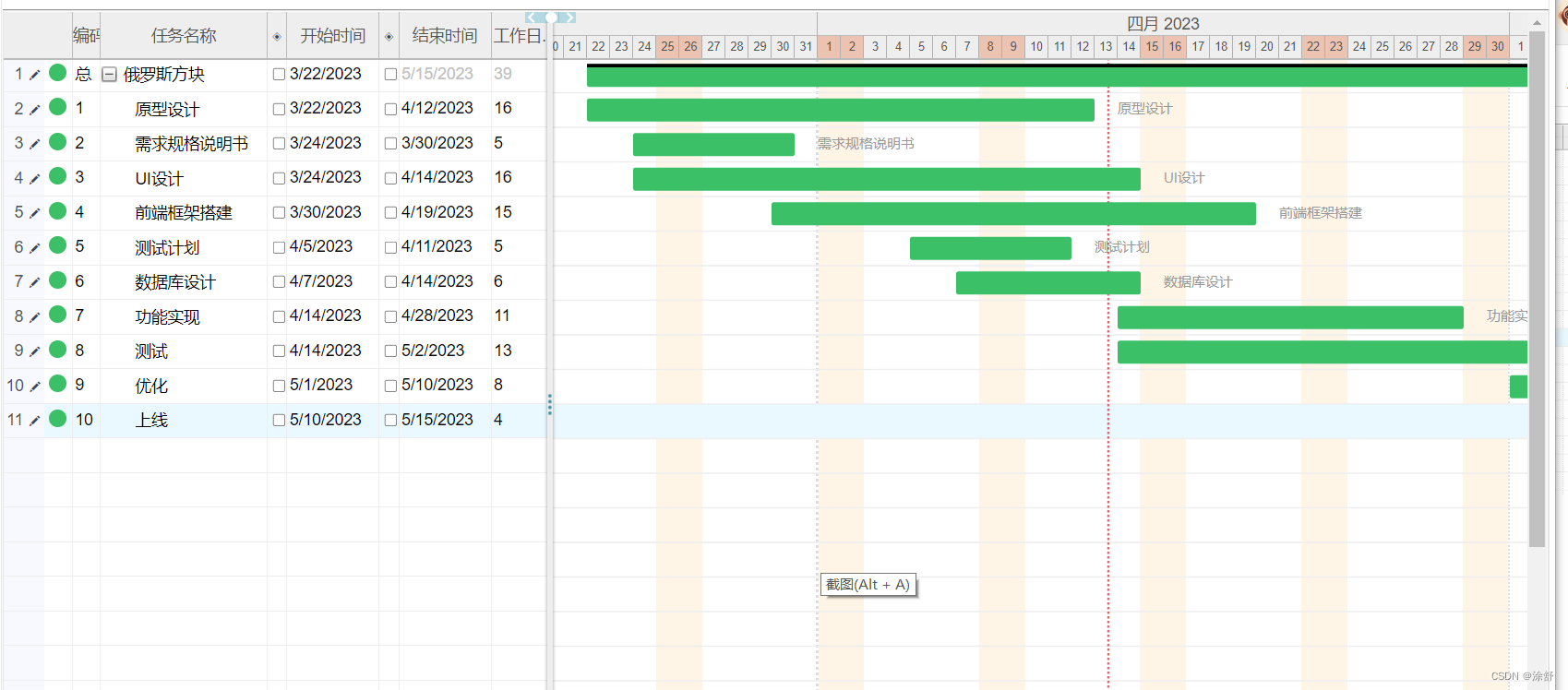Image resolution: width=1568 pixels, height=690 pixels.
Task: Click the 编码 column header
Action: click(86, 36)
